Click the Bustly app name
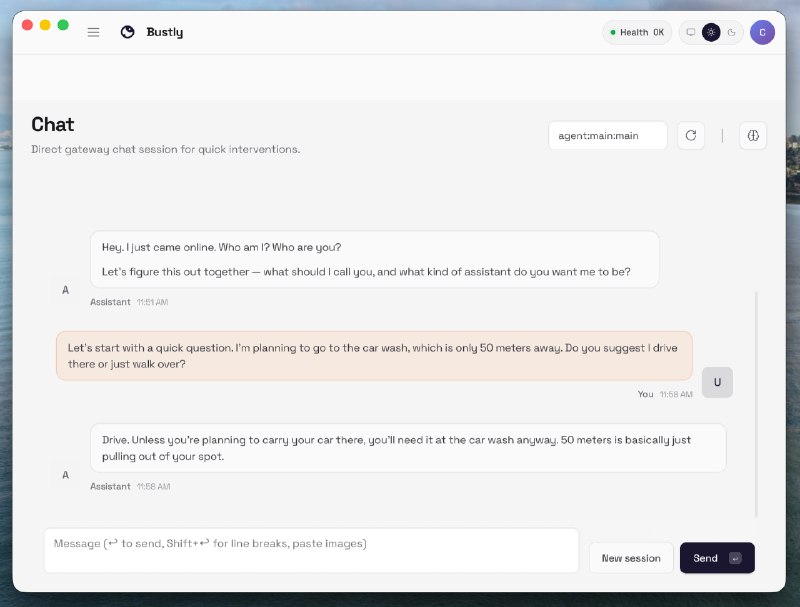 164,32
